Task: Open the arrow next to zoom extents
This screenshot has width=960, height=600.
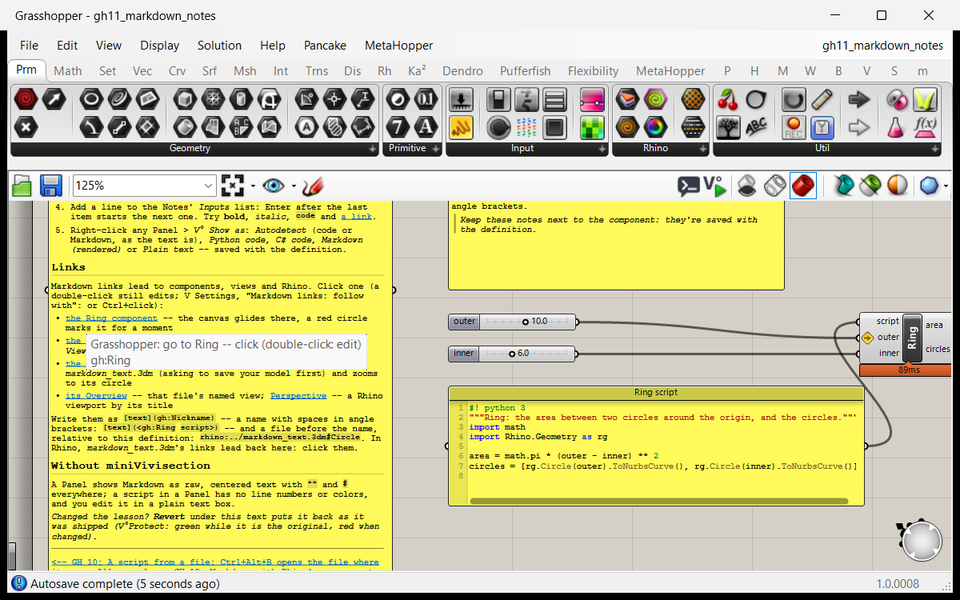Action: [x=253, y=186]
